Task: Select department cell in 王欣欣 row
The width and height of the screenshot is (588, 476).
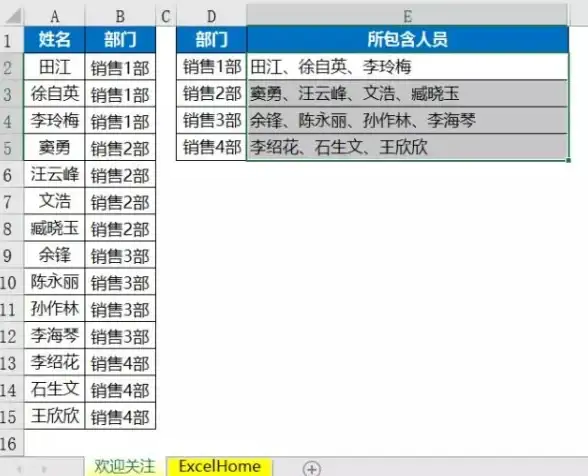Action: [120, 416]
